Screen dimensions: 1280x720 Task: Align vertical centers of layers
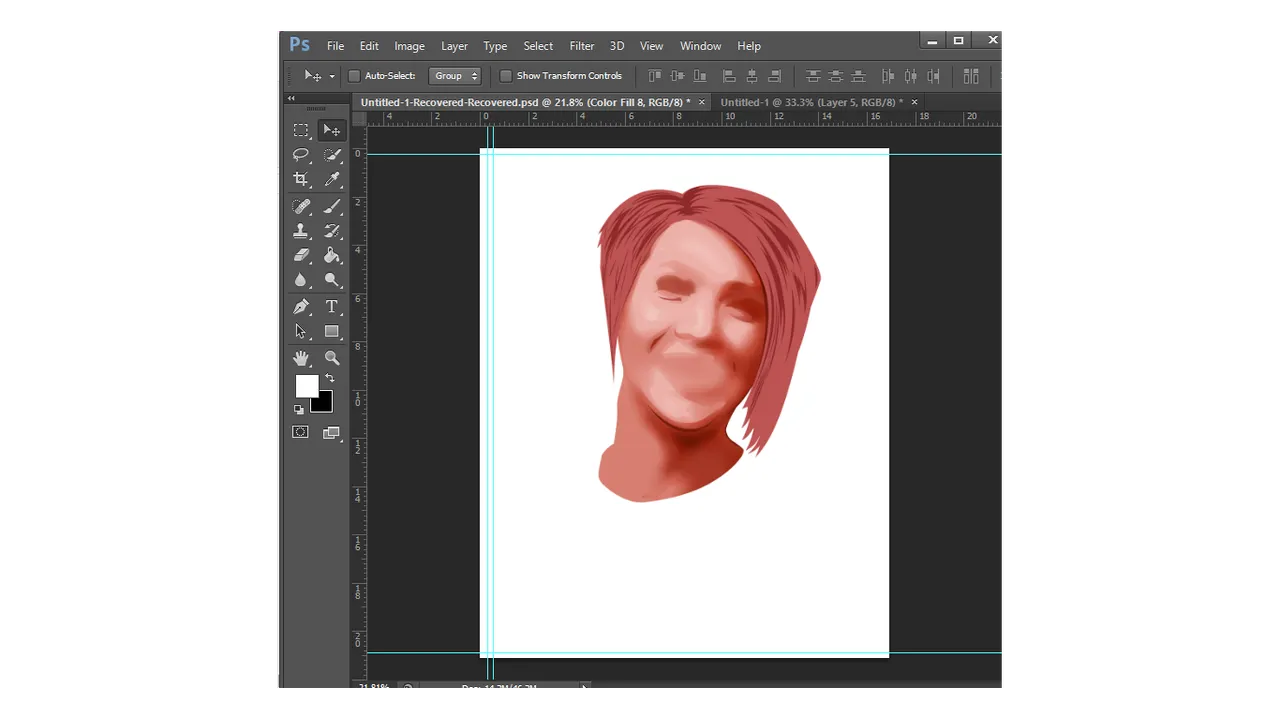pos(677,76)
